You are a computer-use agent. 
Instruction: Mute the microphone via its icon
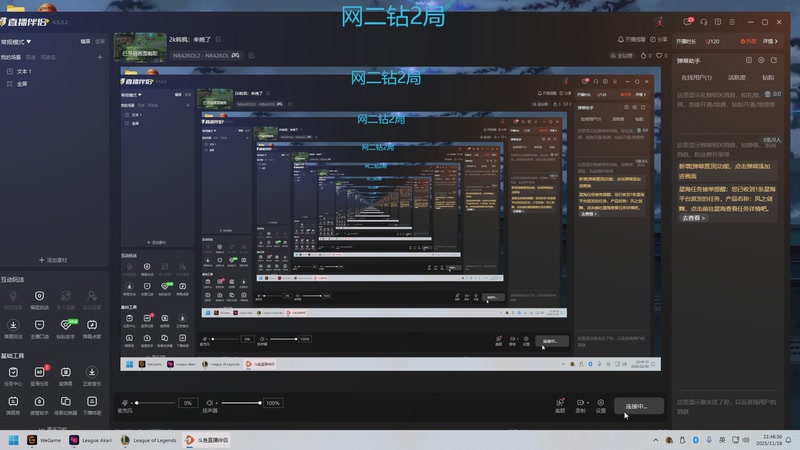124,403
